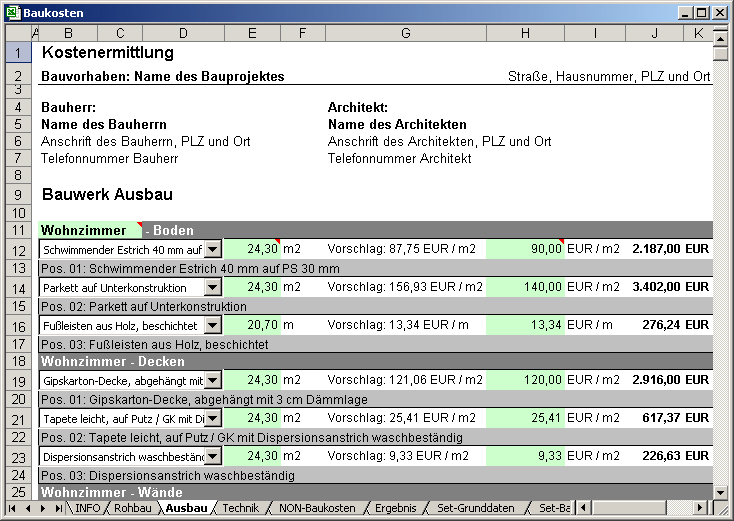Click 'Name des Bauherrn' cell
Screen dimensions: 734x521
(104, 125)
